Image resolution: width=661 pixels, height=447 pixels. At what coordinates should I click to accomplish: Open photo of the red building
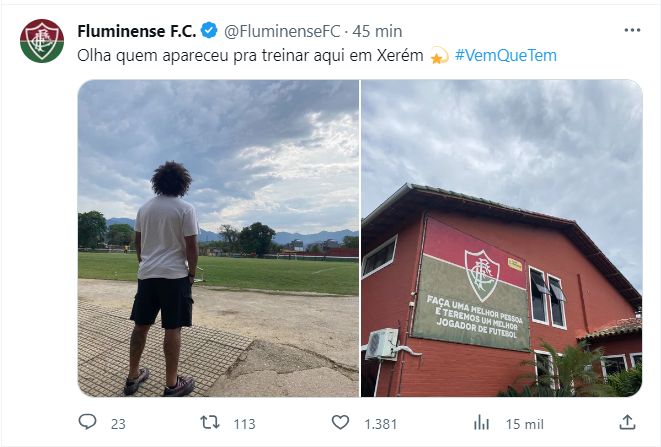pyautogui.click(x=502, y=238)
